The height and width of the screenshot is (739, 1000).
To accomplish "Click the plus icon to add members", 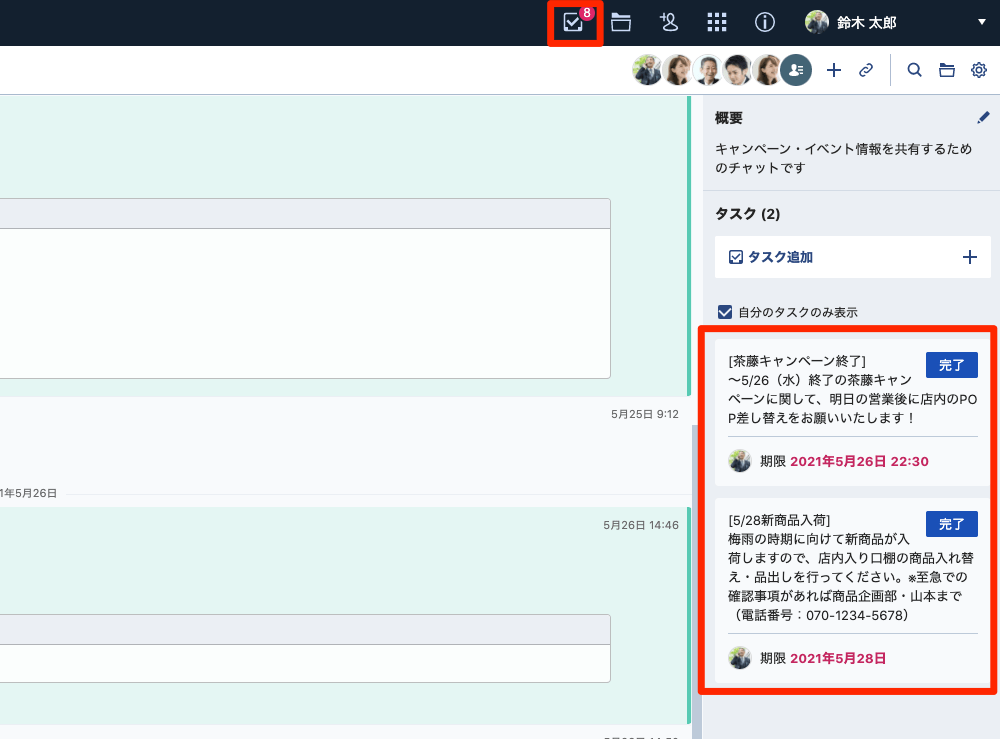I will click(834, 70).
